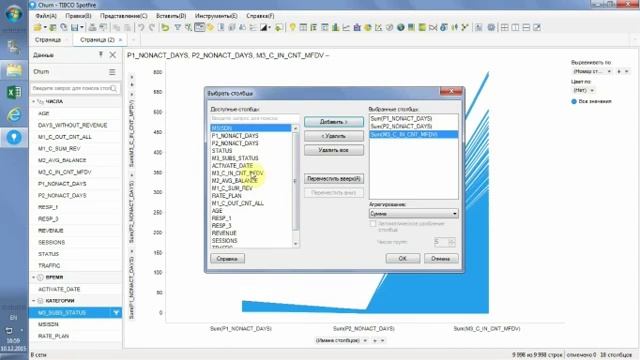Image resolution: width=640 pixels, height=360 pixels.
Task: Reset all filters using the green arrow icon
Action: [165, 27]
